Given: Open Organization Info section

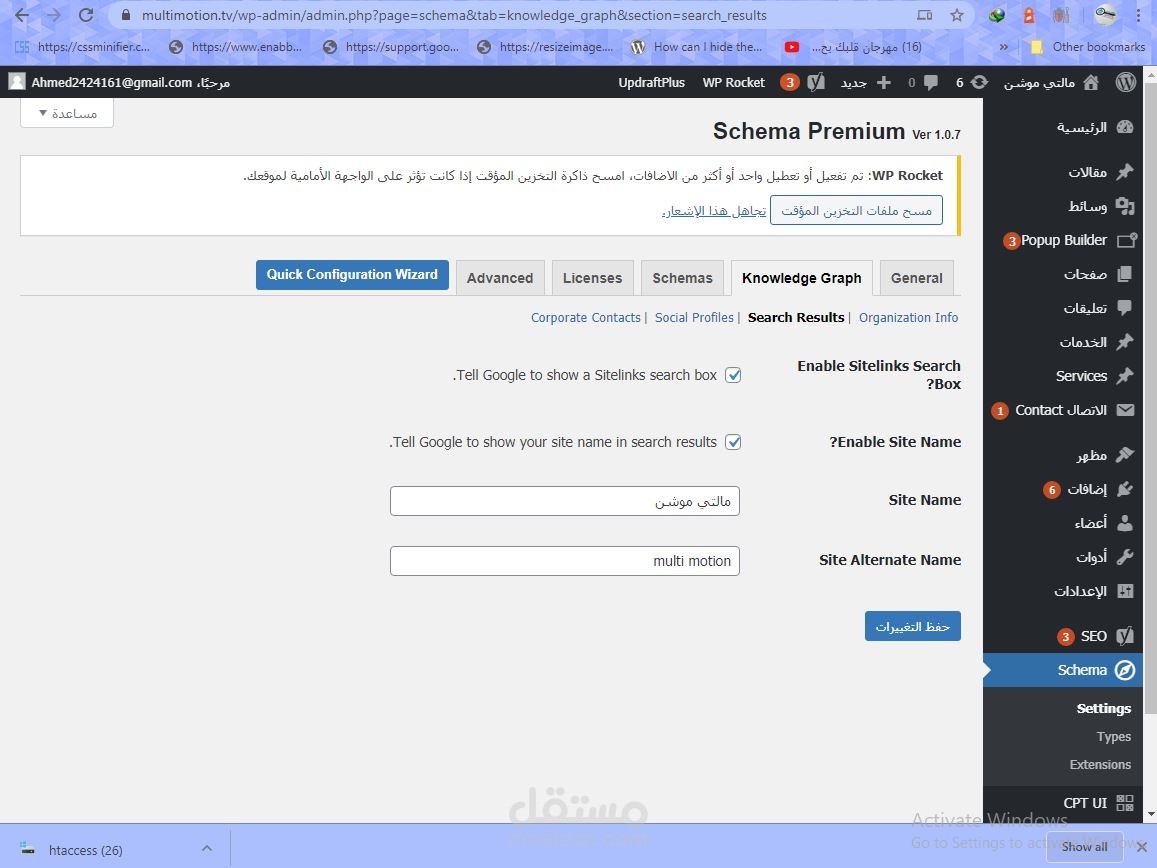Looking at the screenshot, I should tap(908, 317).
